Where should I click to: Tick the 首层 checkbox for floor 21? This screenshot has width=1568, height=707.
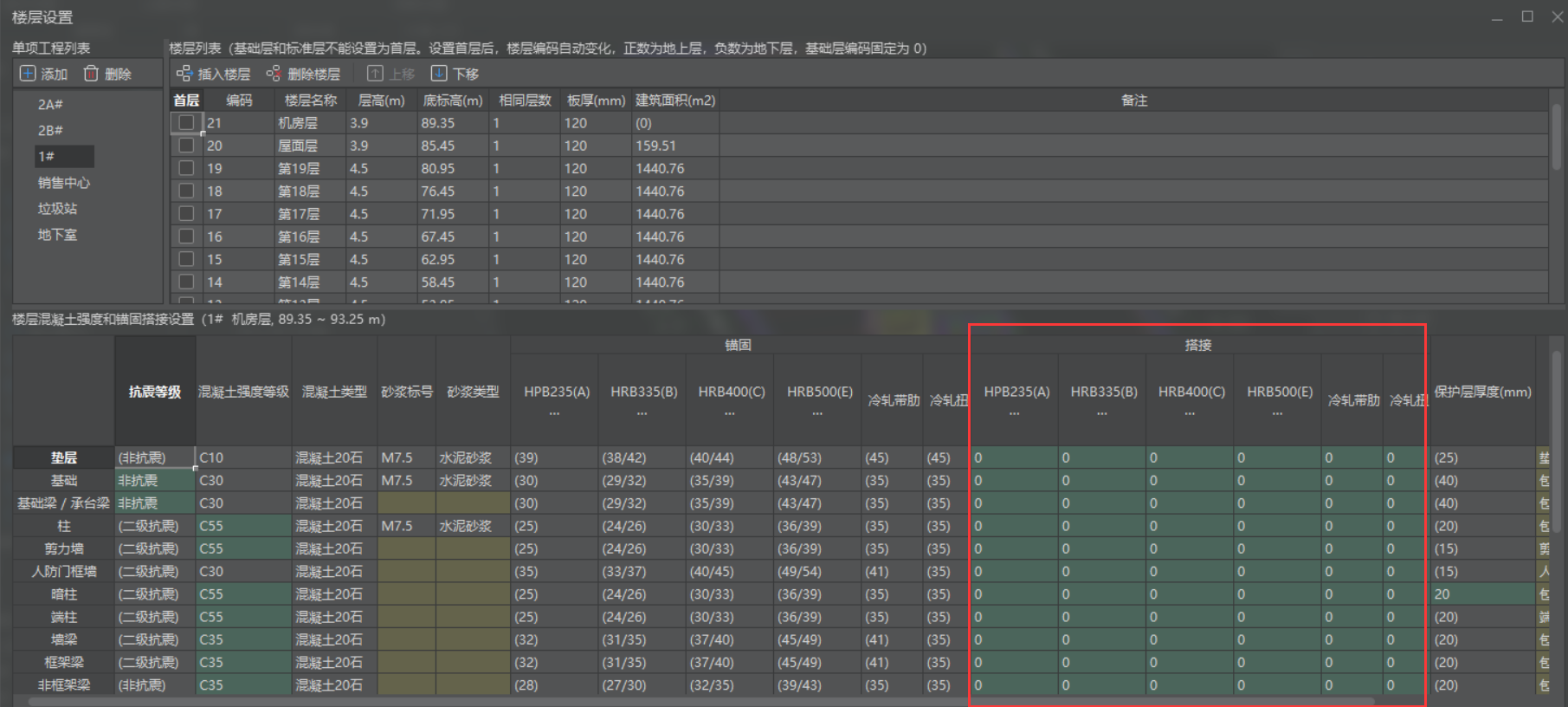click(186, 123)
